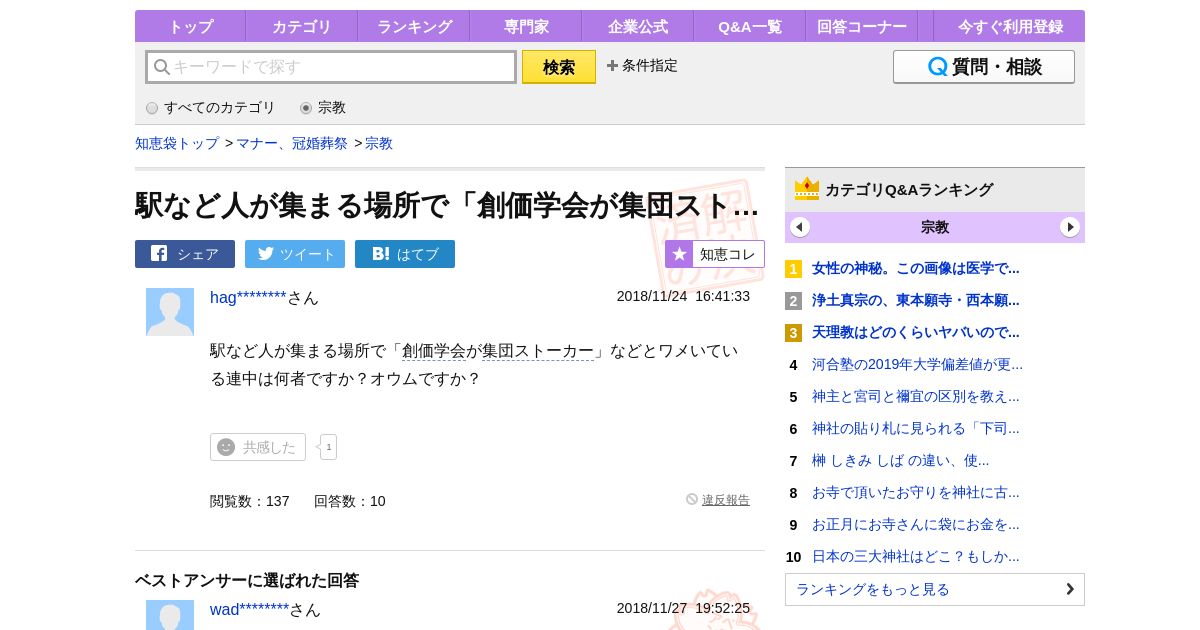This screenshot has height=630, width=1200.
Task: Open the 回答コーナー navigation tab
Action: pos(862,27)
